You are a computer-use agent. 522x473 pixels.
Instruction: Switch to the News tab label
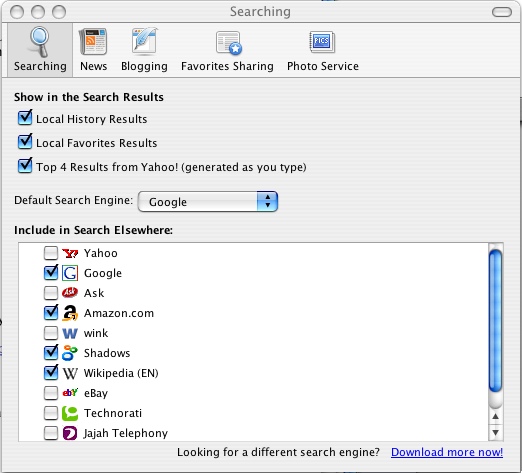[94, 66]
